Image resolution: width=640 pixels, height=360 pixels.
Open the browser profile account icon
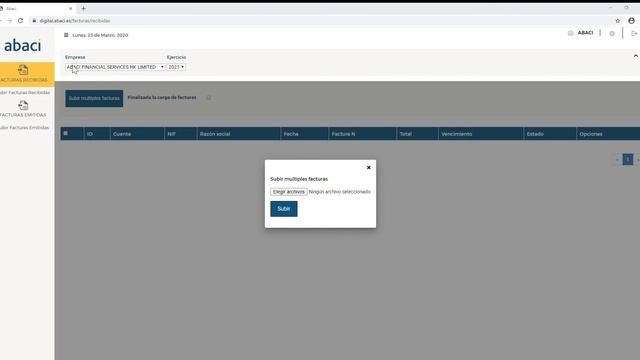tap(631, 20)
